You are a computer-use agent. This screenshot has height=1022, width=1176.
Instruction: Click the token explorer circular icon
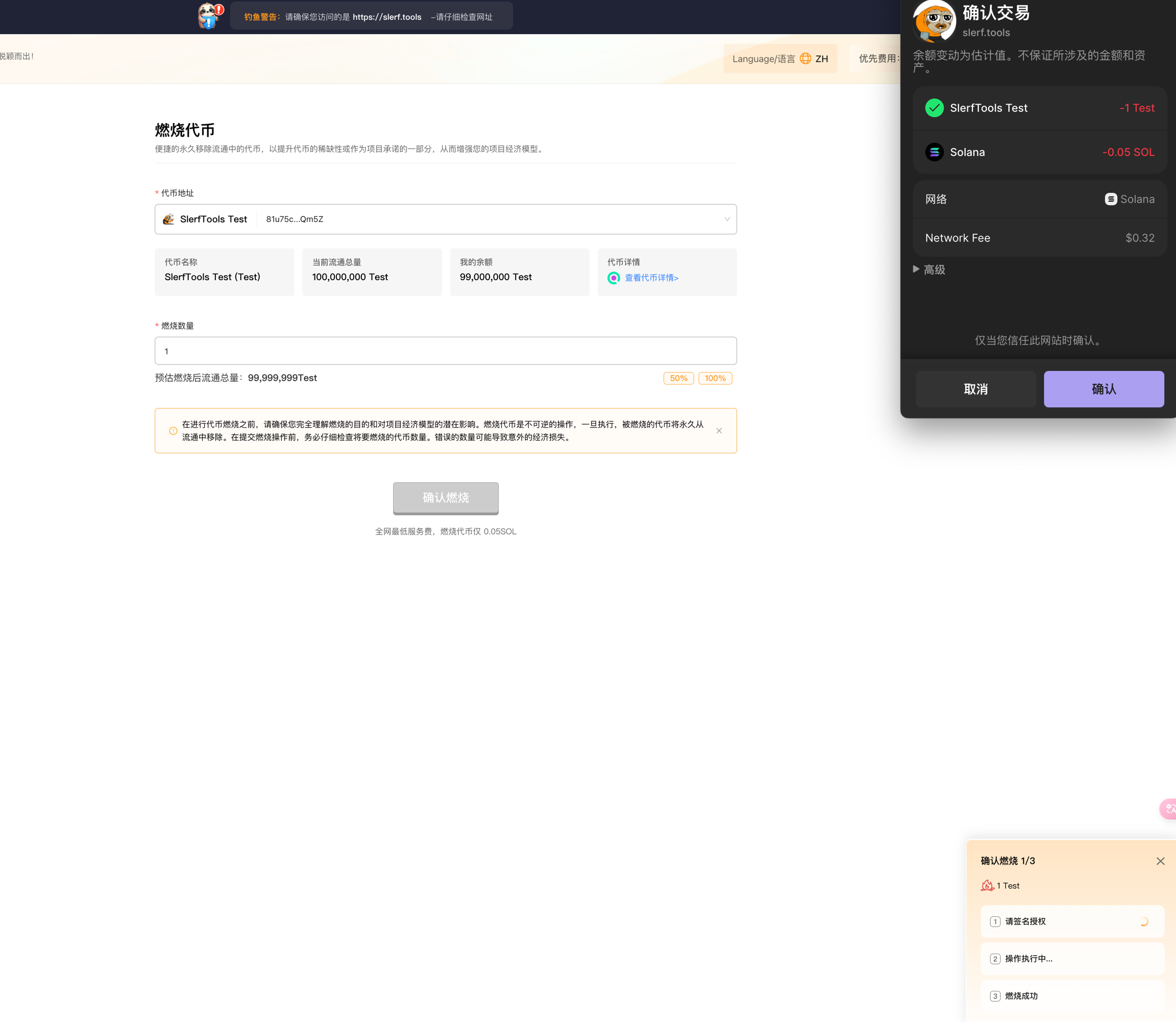pyautogui.click(x=614, y=278)
